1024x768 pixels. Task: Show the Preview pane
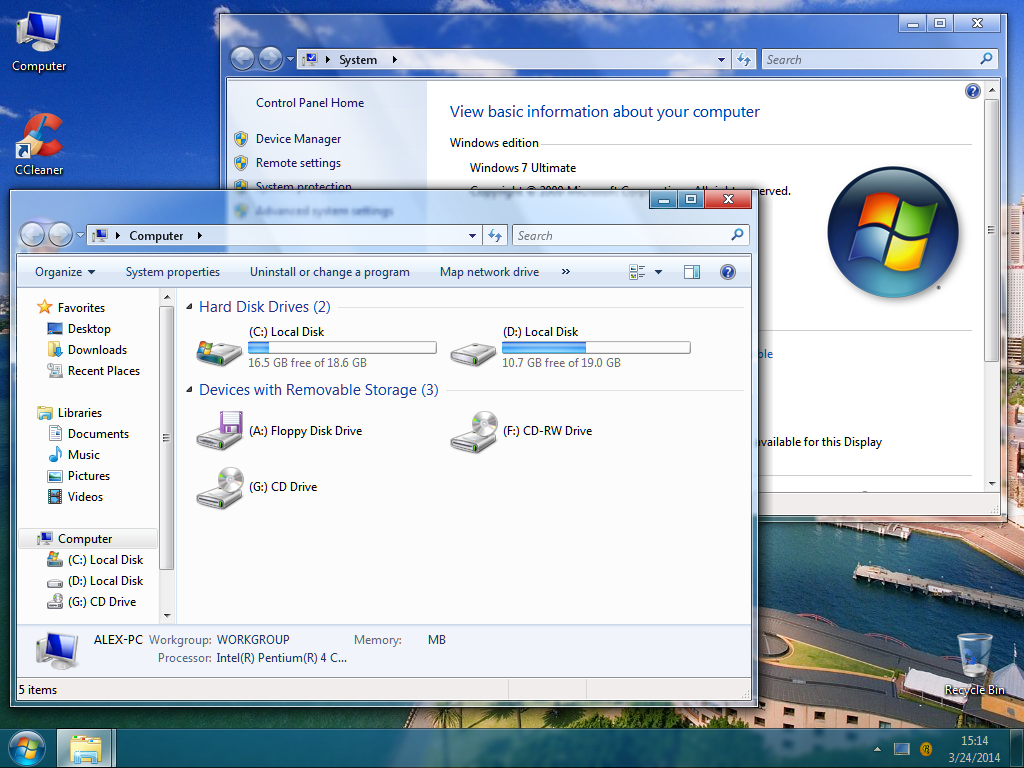pyautogui.click(x=691, y=271)
